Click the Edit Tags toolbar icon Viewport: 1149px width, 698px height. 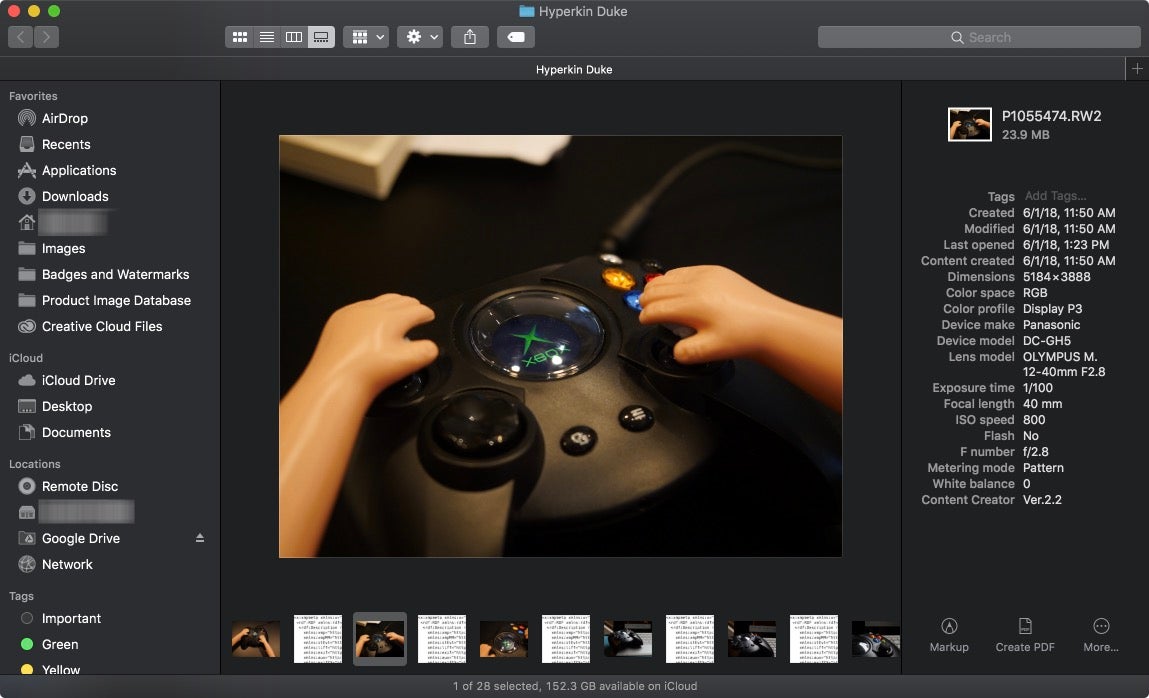click(x=515, y=37)
